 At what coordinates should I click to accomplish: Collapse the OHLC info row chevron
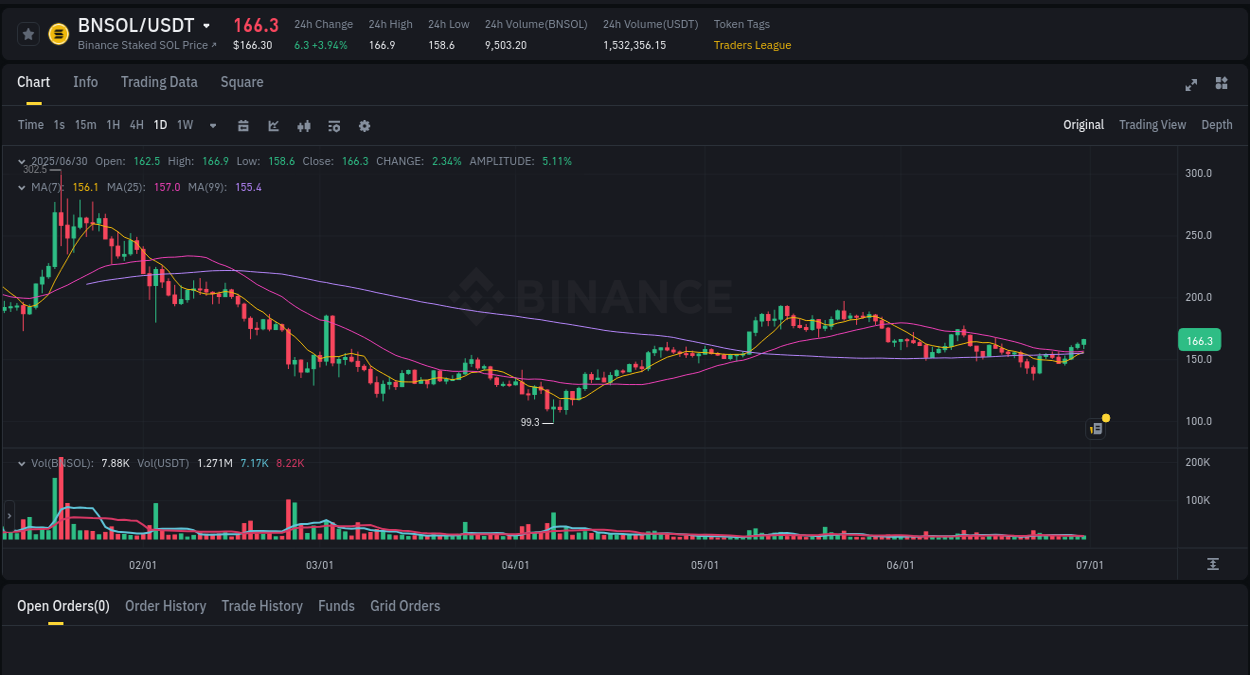[22, 160]
